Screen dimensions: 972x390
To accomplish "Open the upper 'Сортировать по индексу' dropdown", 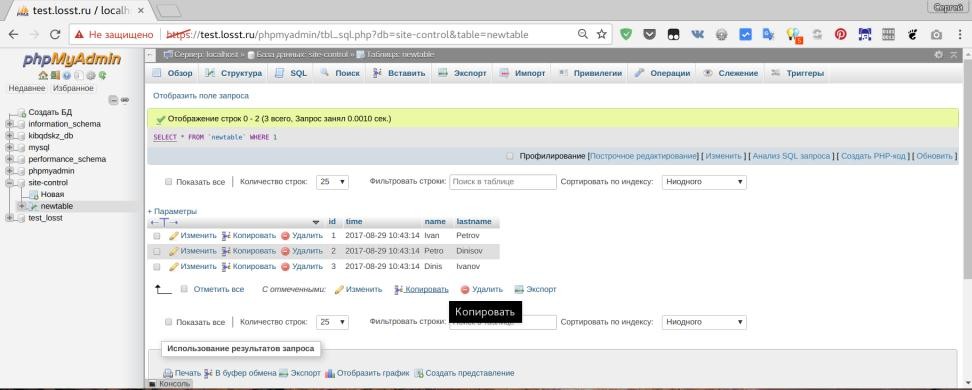I will 704,182.
